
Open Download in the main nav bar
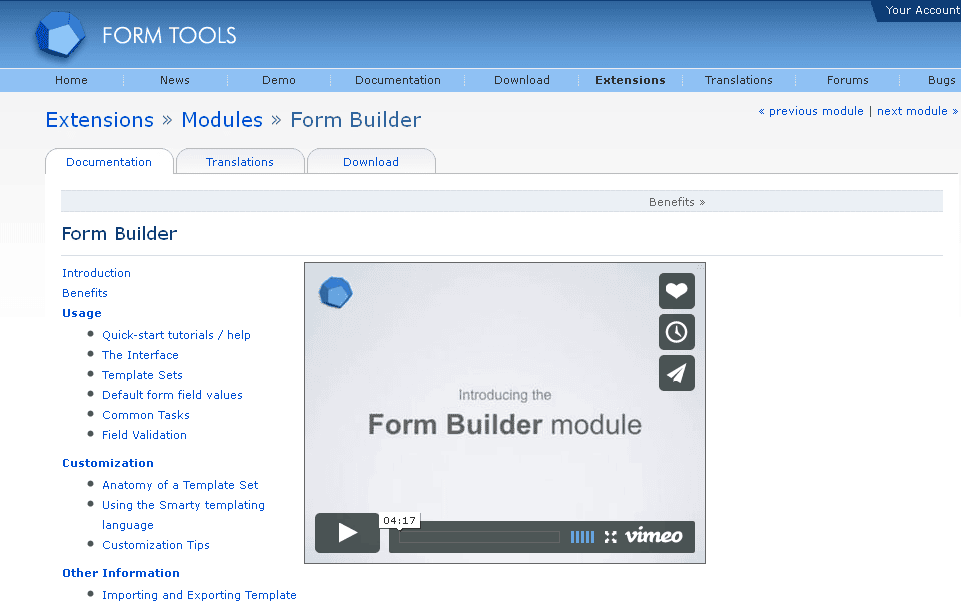click(522, 80)
